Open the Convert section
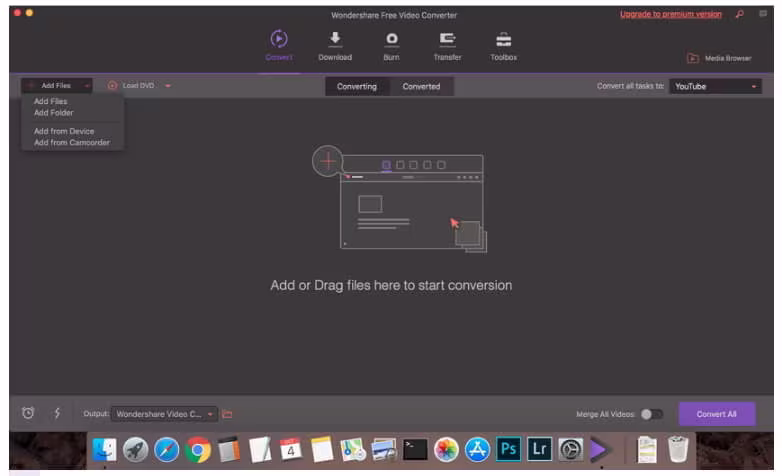 [279, 45]
